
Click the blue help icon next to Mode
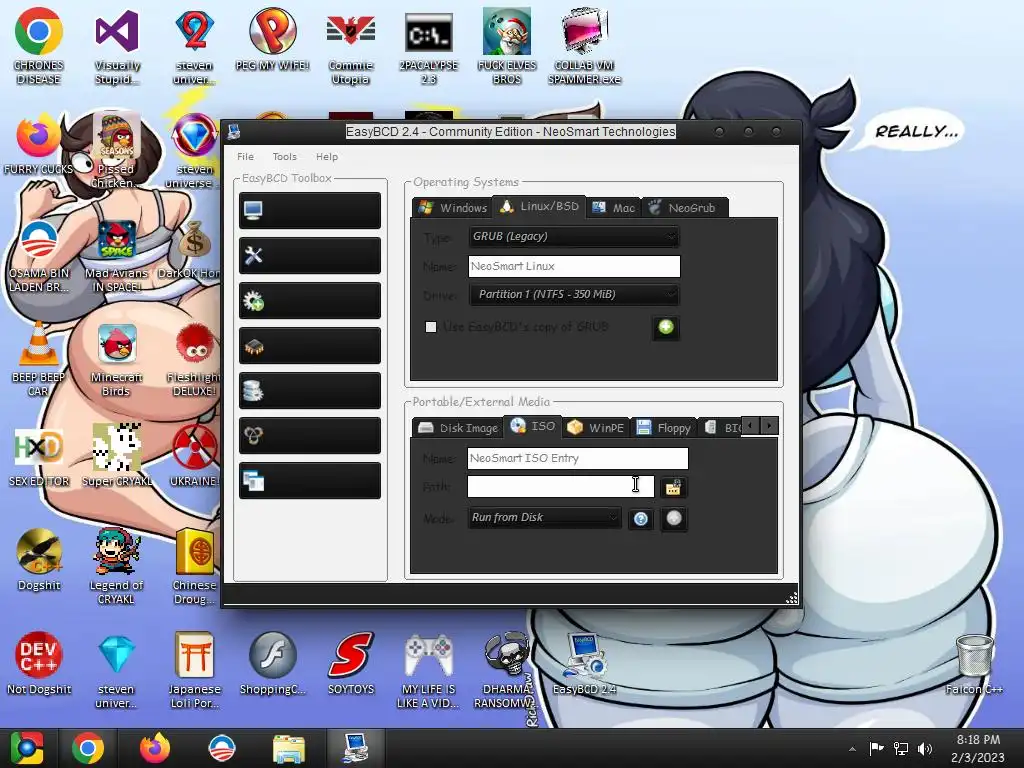pyautogui.click(x=641, y=519)
